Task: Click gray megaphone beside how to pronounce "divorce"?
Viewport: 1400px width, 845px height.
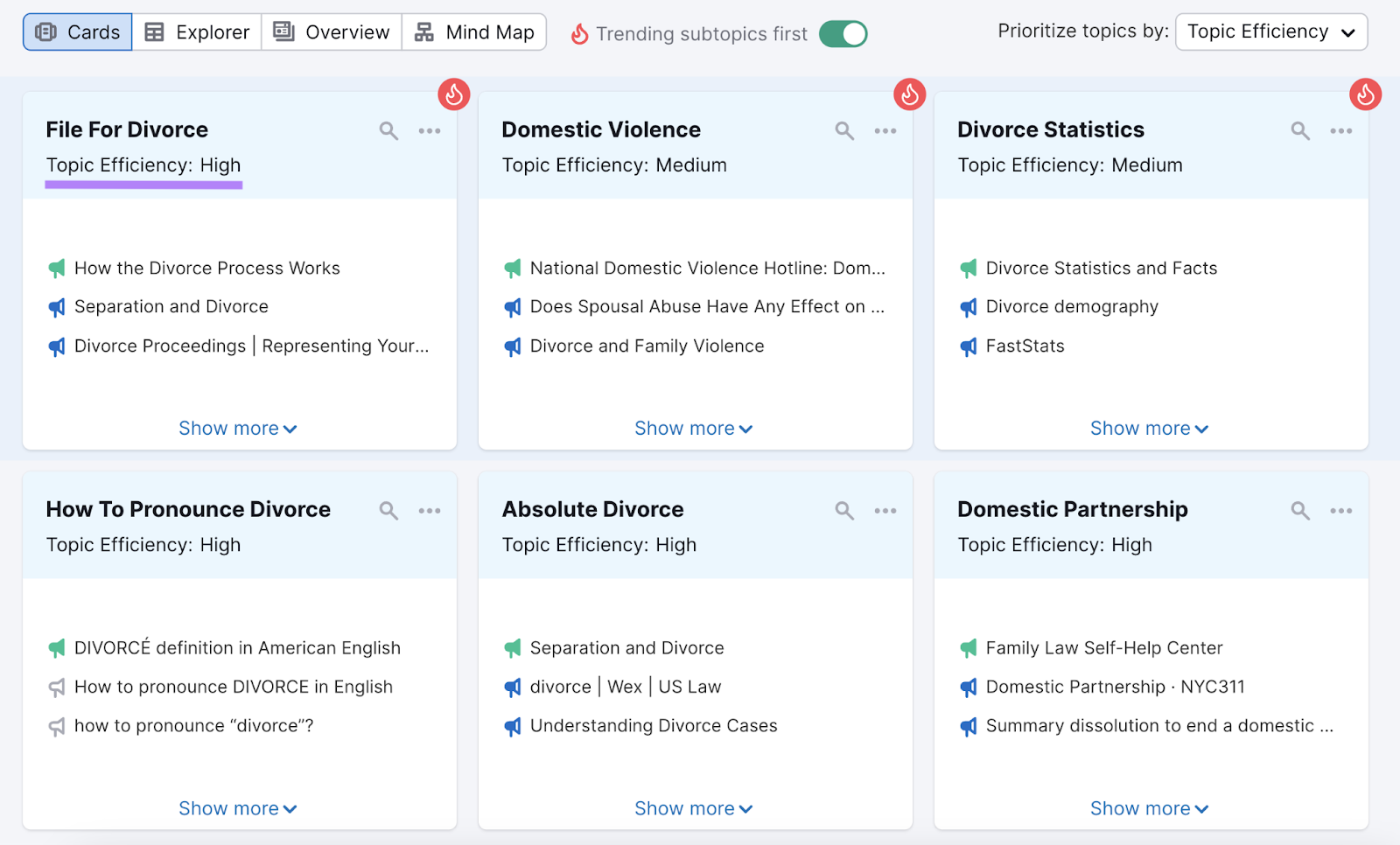Action: tap(57, 726)
